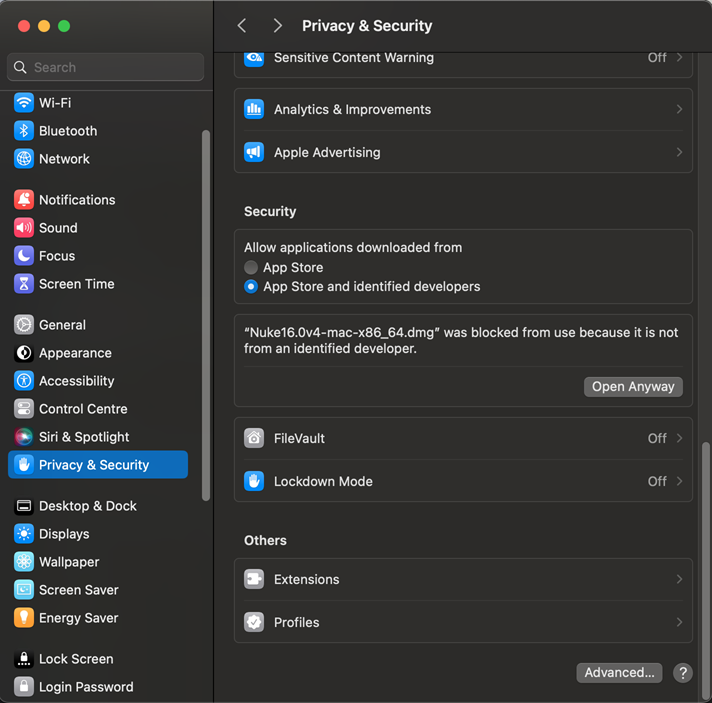Click the Lockdown Mode hand icon
Screen dimensions: 712x703
pos(254,481)
